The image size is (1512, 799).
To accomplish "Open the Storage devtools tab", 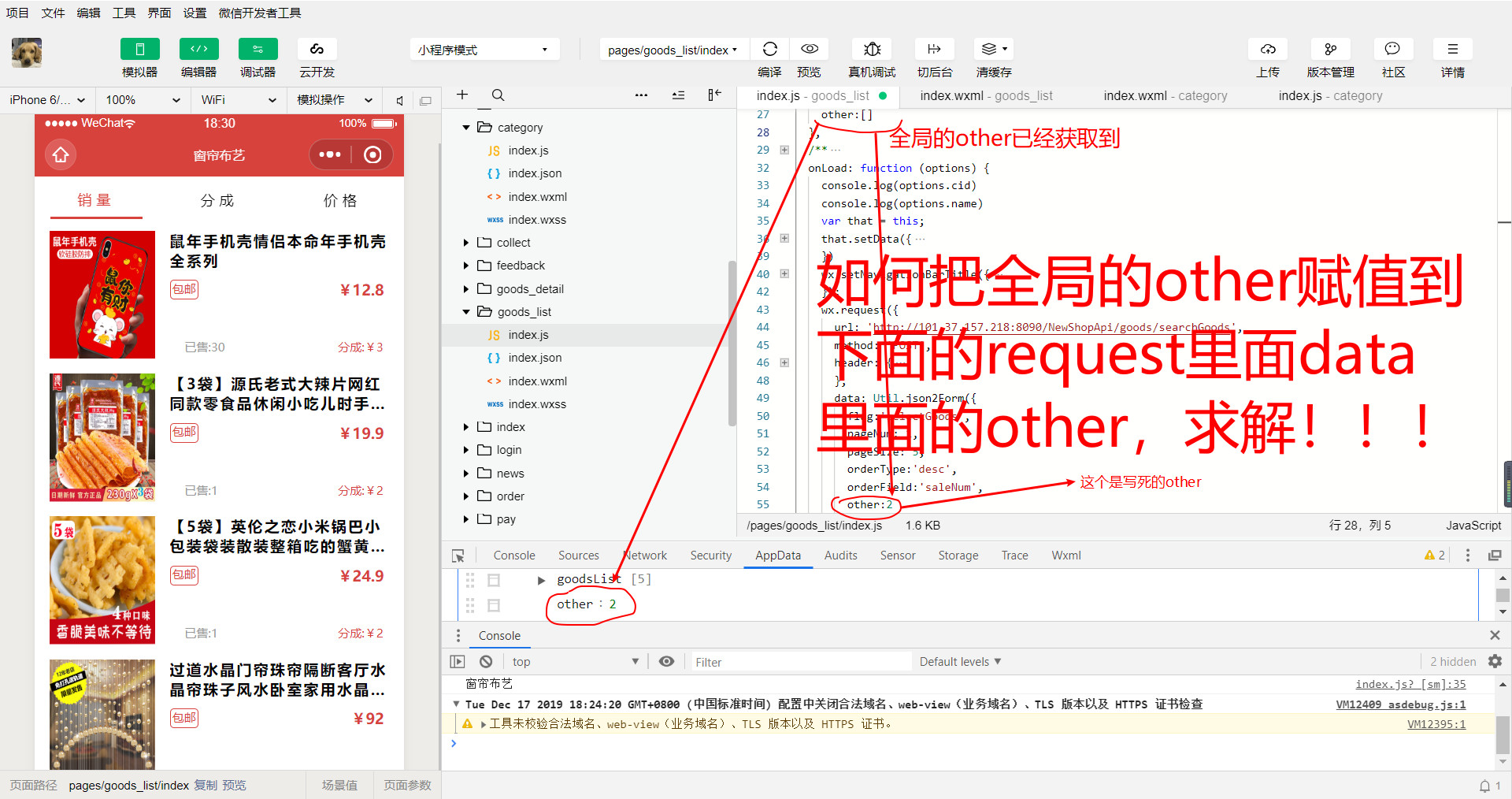I will 958,556.
